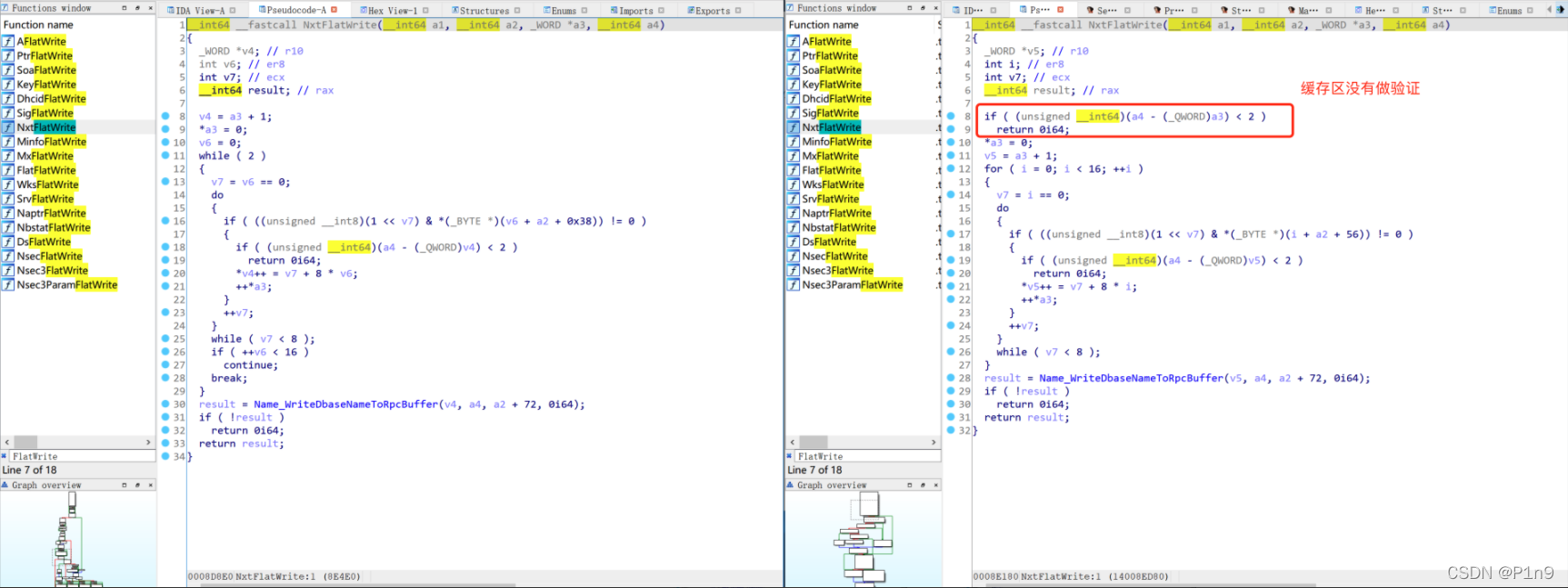The height and width of the screenshot is (588, 1568).
Task: Click the right Graph overview thumbnail
Action: (x=864, y=539)
